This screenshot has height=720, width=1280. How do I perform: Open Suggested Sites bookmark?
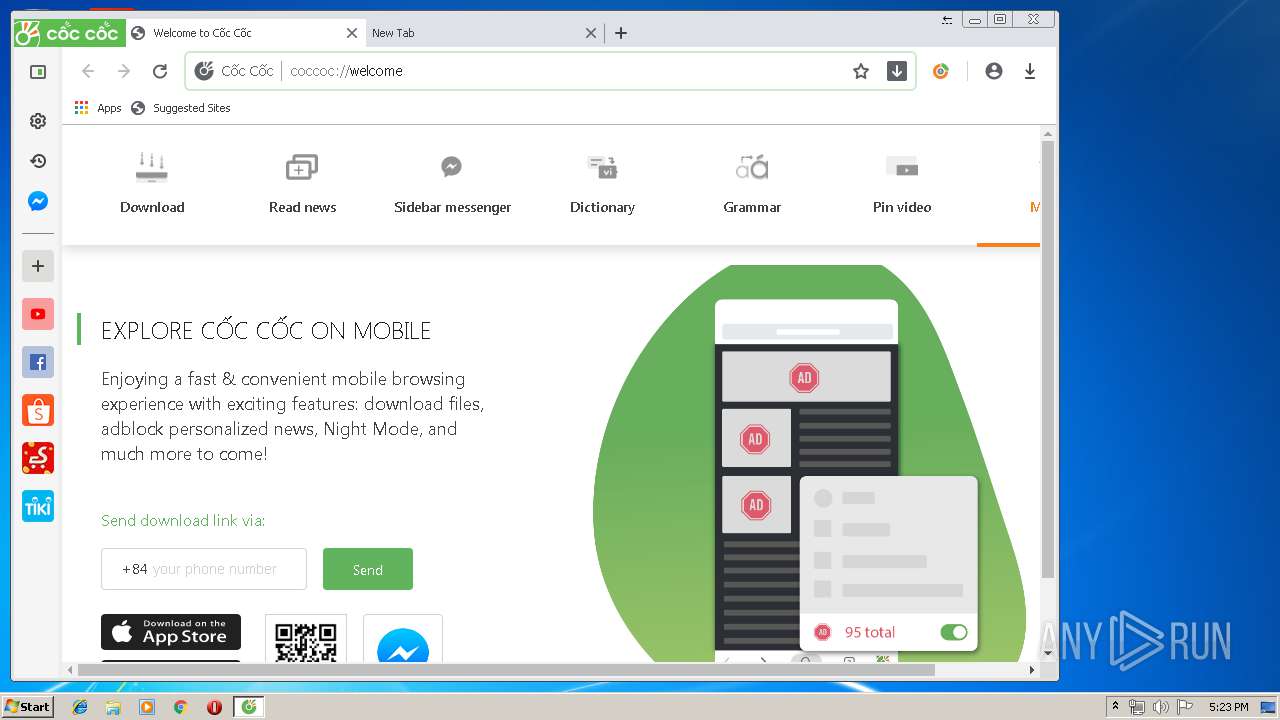(x=181, y=108)
